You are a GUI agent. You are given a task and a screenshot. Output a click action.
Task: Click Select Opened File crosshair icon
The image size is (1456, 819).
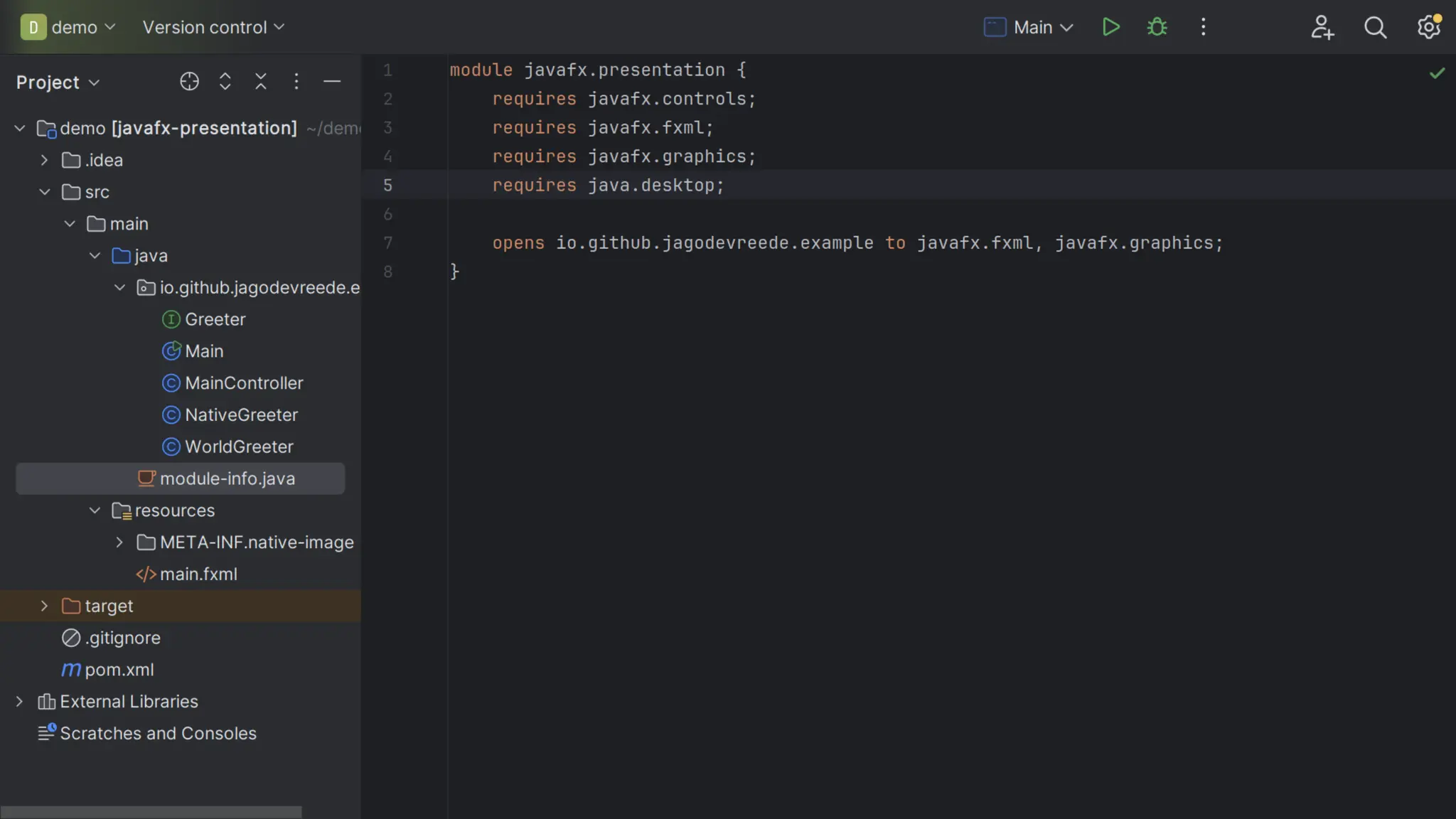point(189,82)
